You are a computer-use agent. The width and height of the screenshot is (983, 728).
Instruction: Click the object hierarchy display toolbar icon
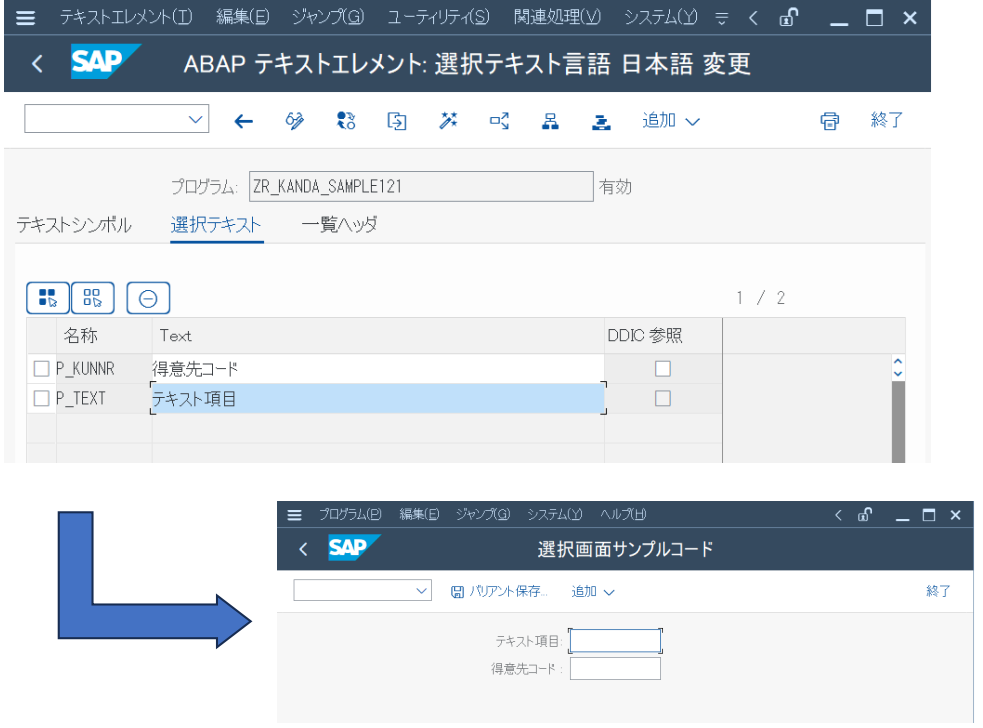pyautogui.click(x=550, y=121)
